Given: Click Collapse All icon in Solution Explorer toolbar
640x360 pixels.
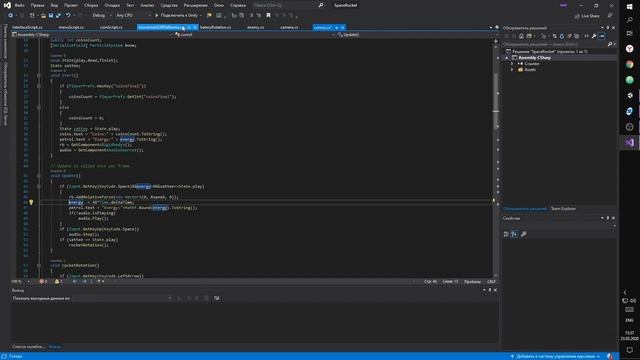Looking at the screenshot, I should 569,36.
